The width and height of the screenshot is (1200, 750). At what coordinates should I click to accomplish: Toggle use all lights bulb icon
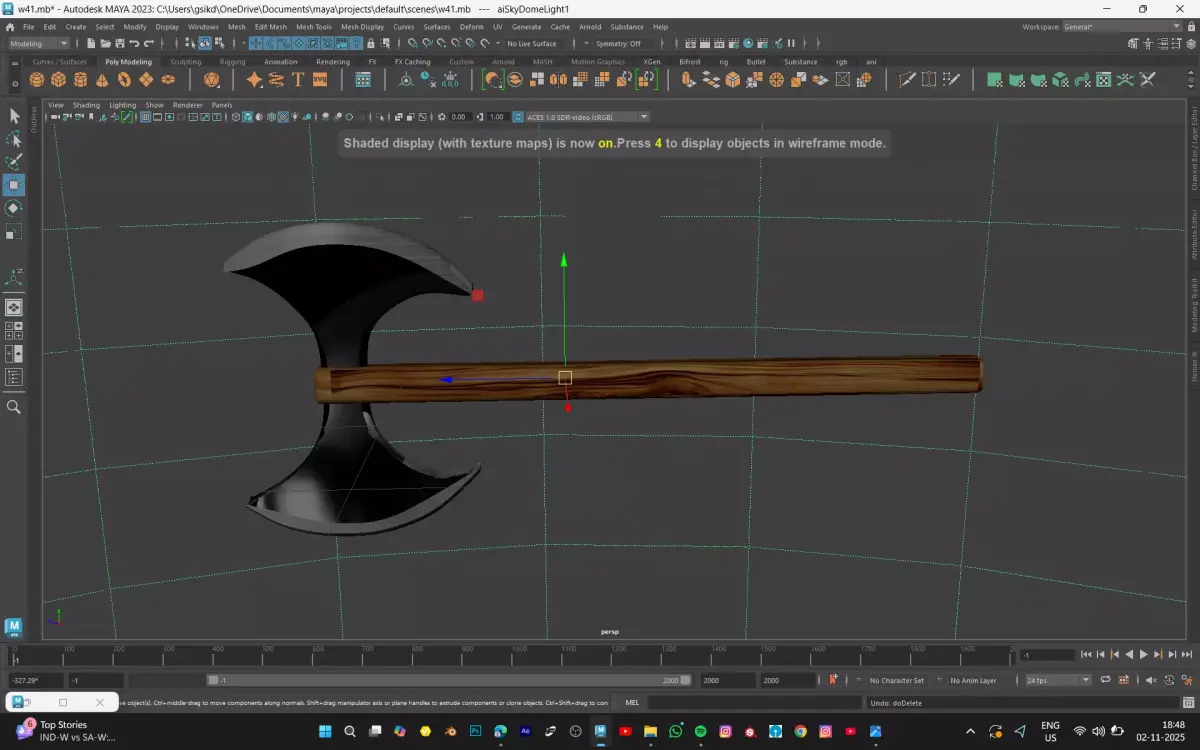coord(295,117)
